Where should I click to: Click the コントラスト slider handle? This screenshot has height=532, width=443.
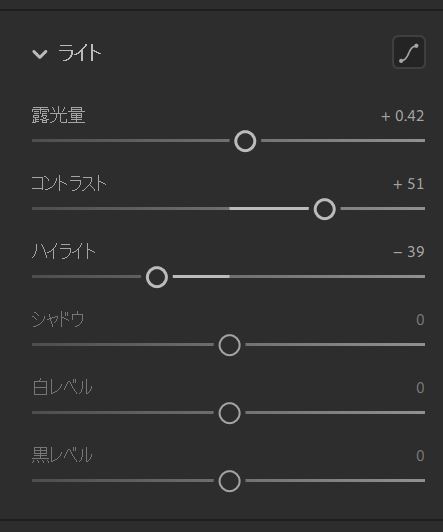point(325,209)
